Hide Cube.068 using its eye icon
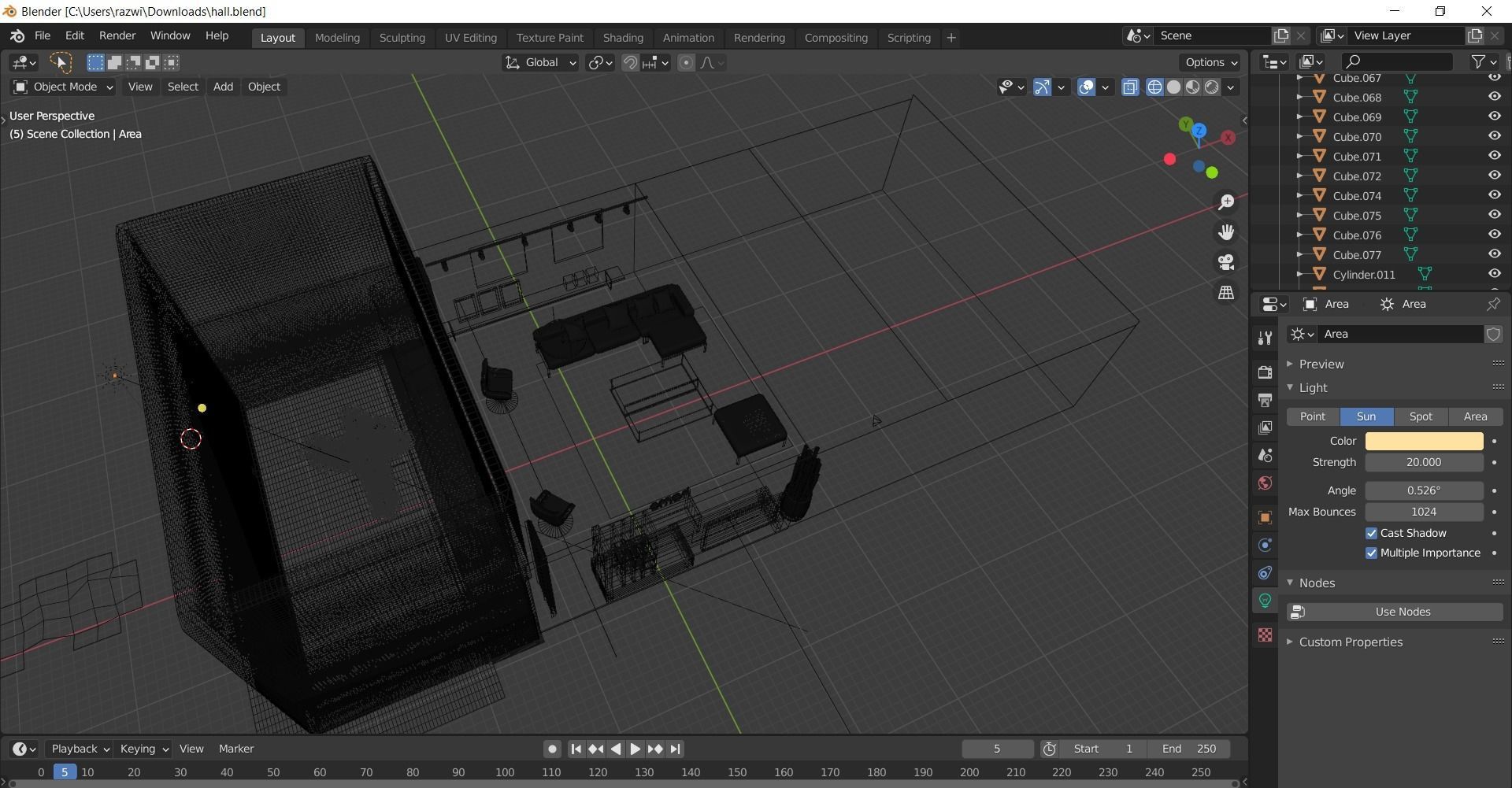This screenshot has width=1512, height=788. (x=1494, y=97)
